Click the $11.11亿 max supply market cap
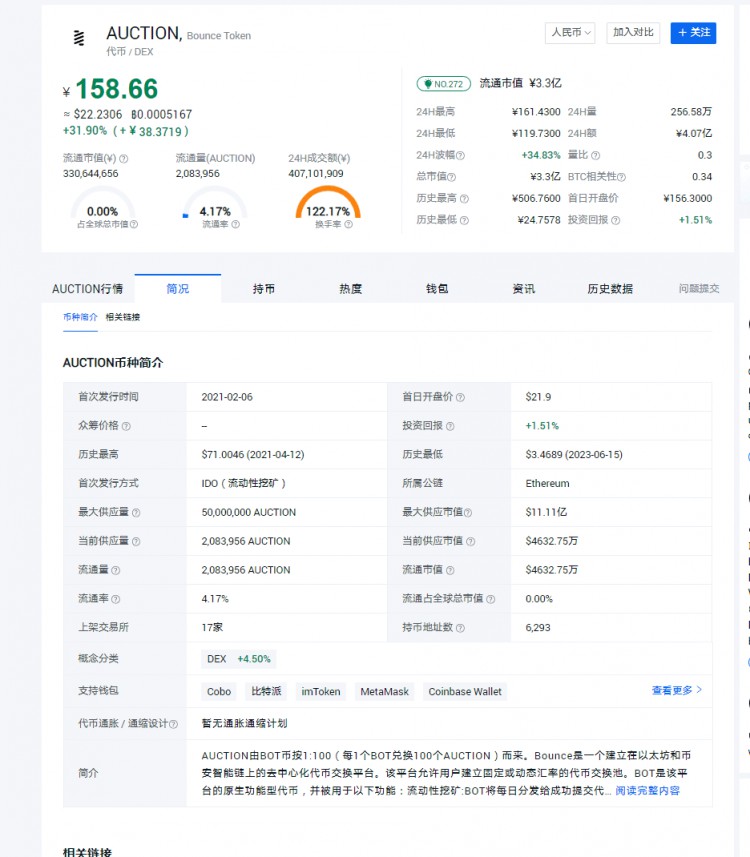The width and height of the screenshot is (750, 857). pyautogui.click(x=546, y=512)
